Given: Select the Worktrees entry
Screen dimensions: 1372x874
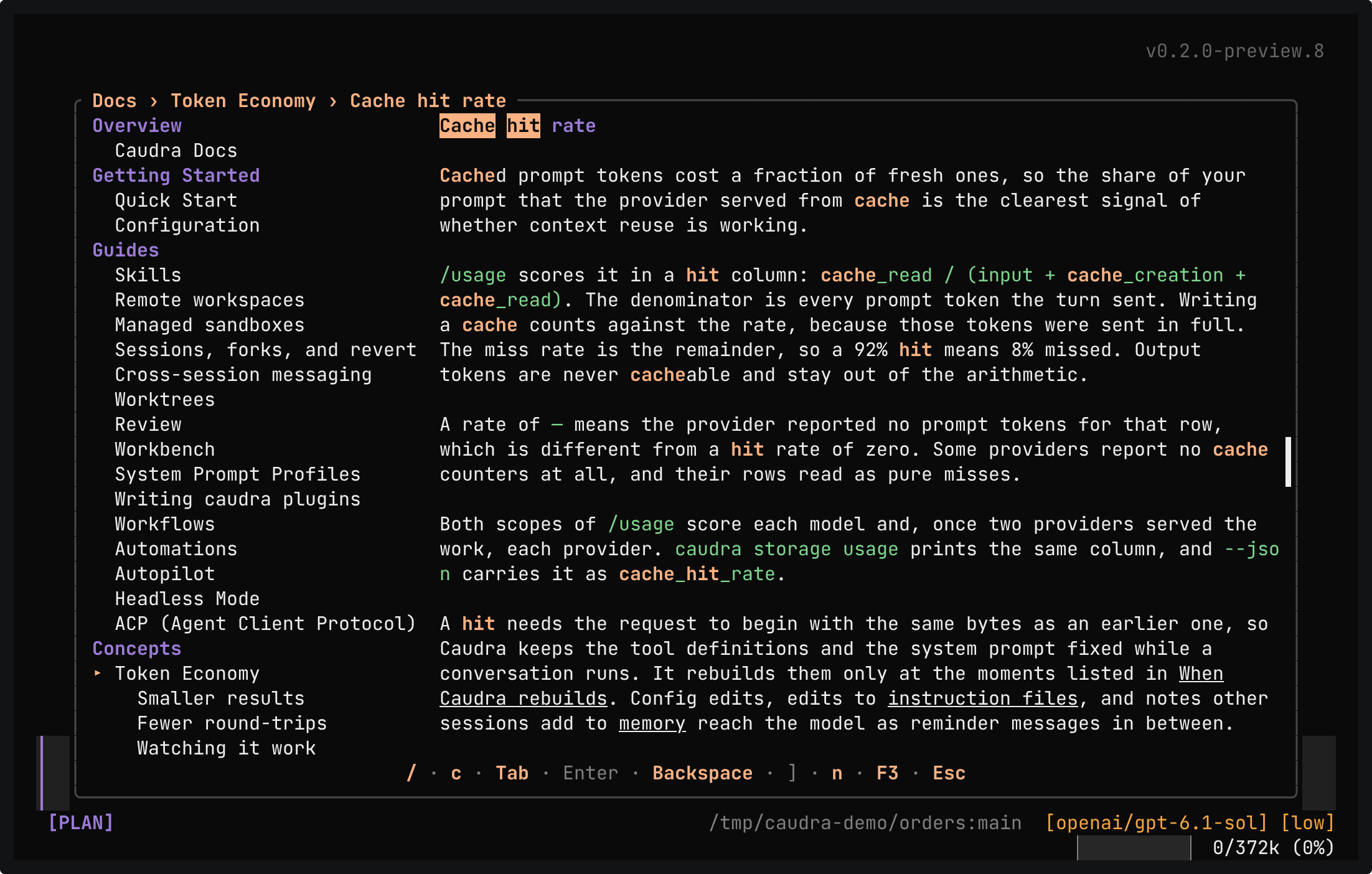Looking at the screenshot, I should (x=165, y=400).
